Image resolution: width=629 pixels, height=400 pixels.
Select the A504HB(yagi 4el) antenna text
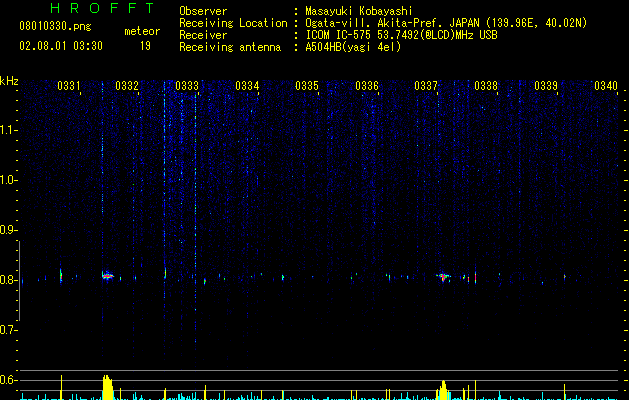coord(353,47)
